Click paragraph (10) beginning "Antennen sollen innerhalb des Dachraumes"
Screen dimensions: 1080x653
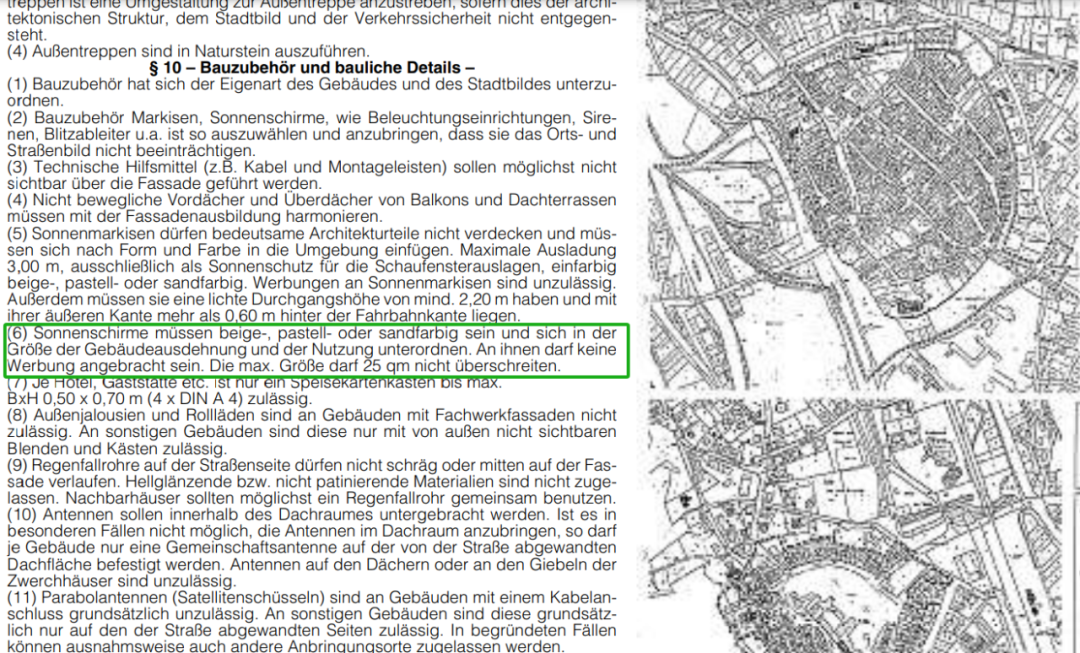click(x=311, y=547)
